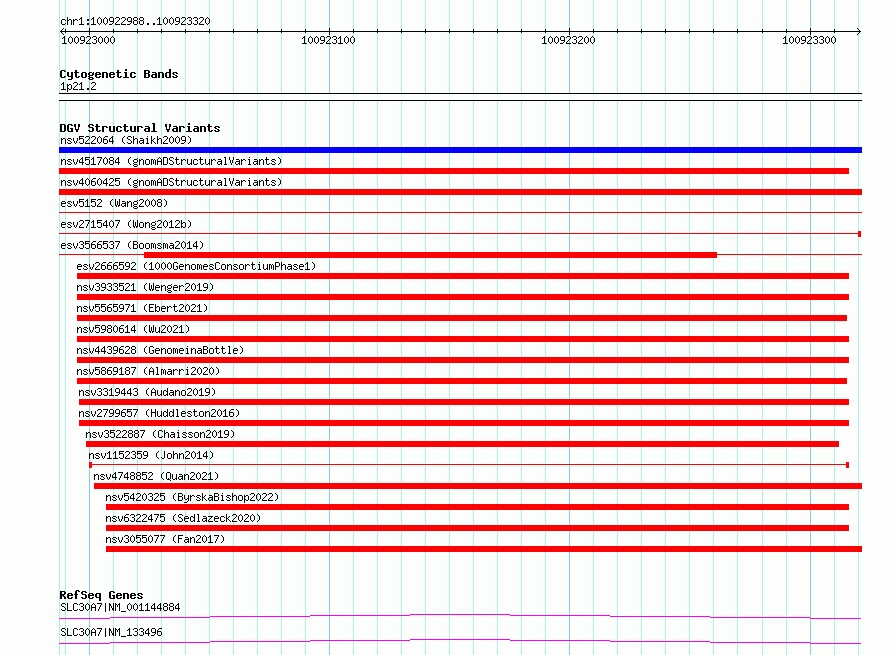The width and height of the screenshot is (890, 655).
Task: Select nsv1152359 (John2014) label
Action: pyautogui.click(x=151, y=455)
